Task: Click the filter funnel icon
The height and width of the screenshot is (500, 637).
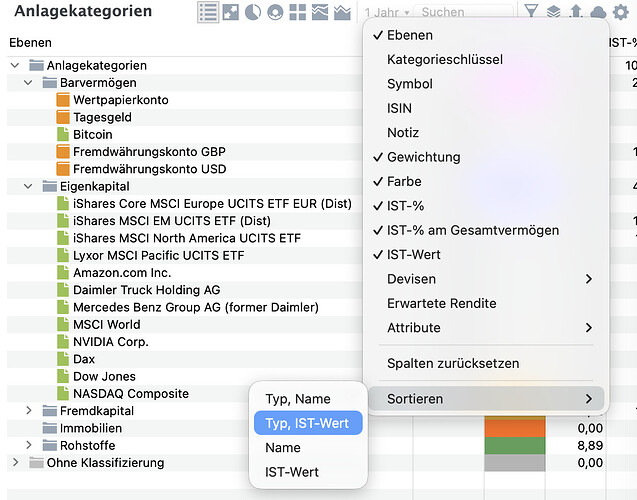Action: tap(531, 12)
